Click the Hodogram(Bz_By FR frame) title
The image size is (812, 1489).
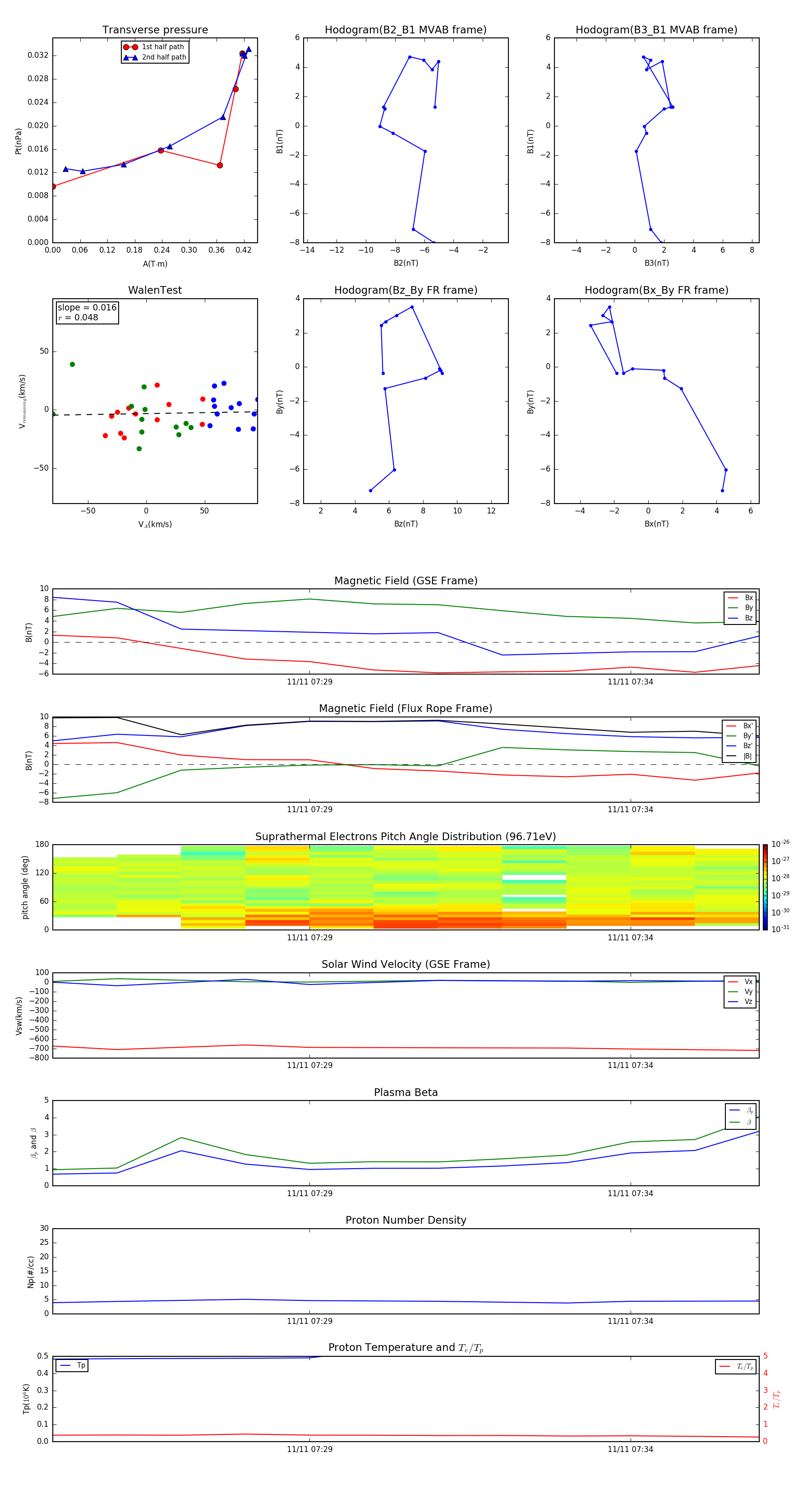pos(406,290)
